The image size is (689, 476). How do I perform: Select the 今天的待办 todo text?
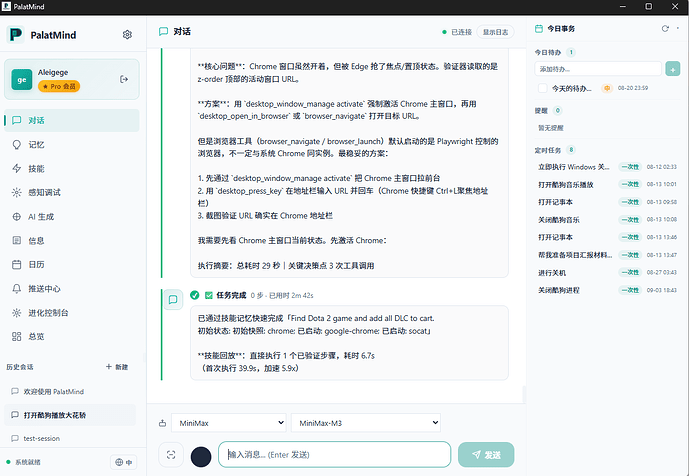pyautogui.click(x=571, y=88)
